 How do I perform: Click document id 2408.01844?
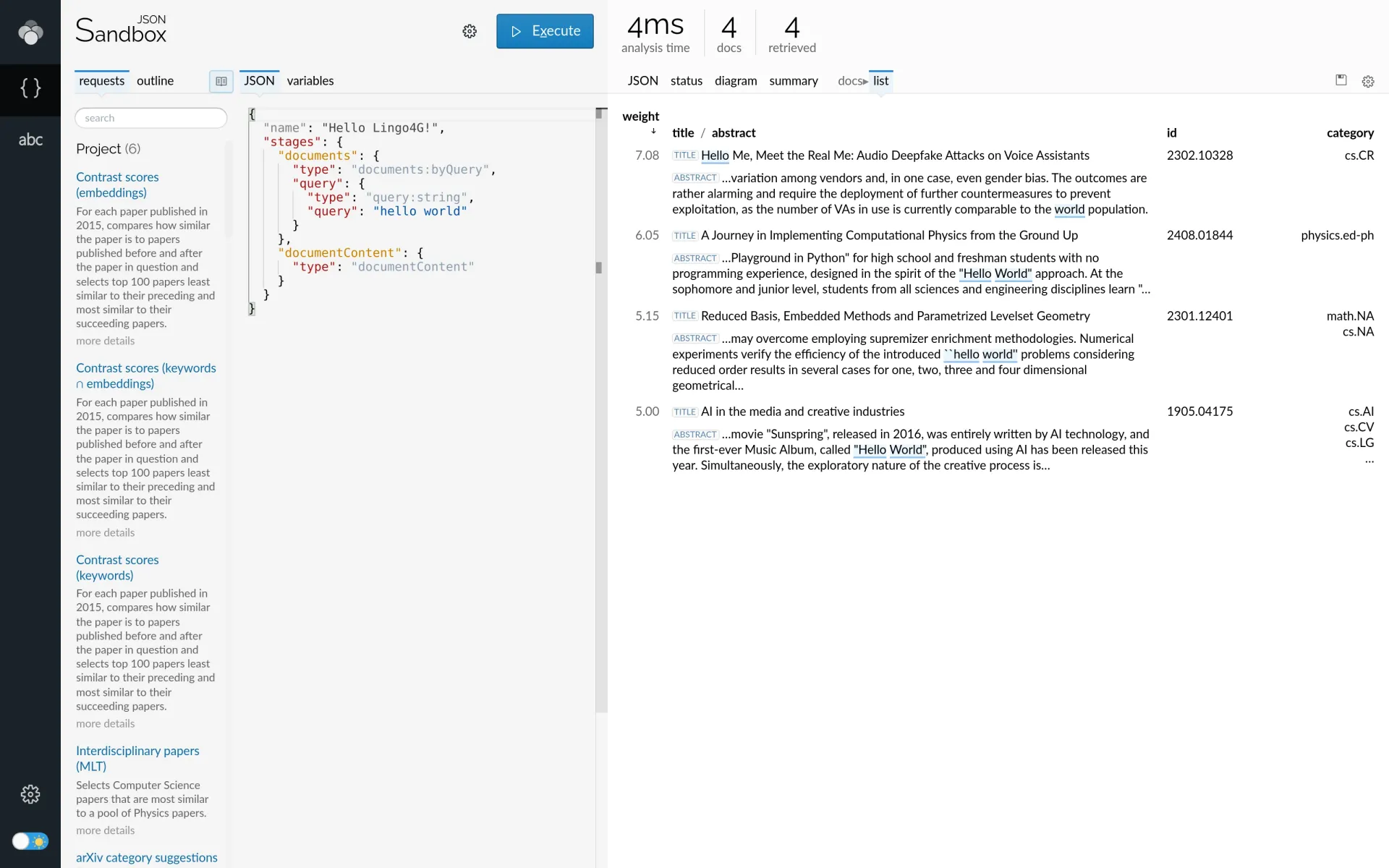1199,236
